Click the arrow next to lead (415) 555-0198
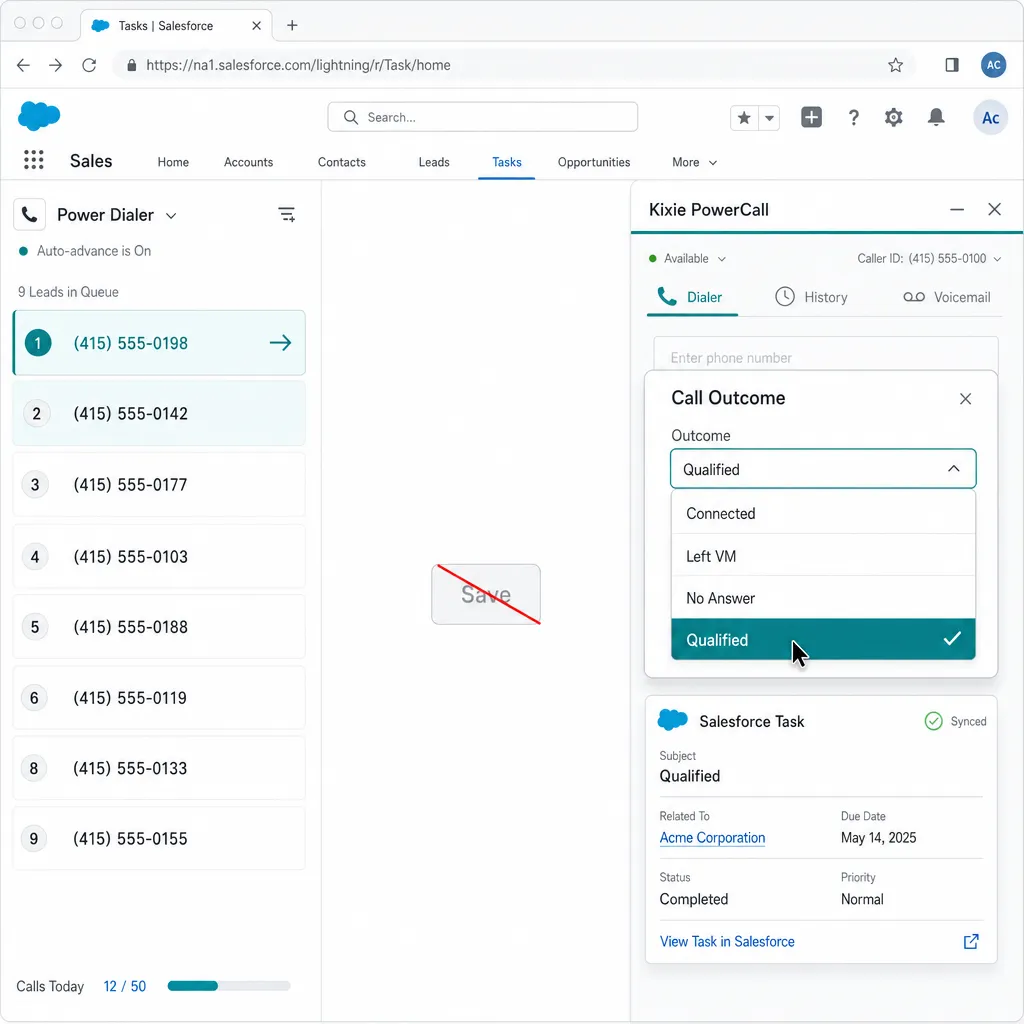 click(x=279, y=342)
